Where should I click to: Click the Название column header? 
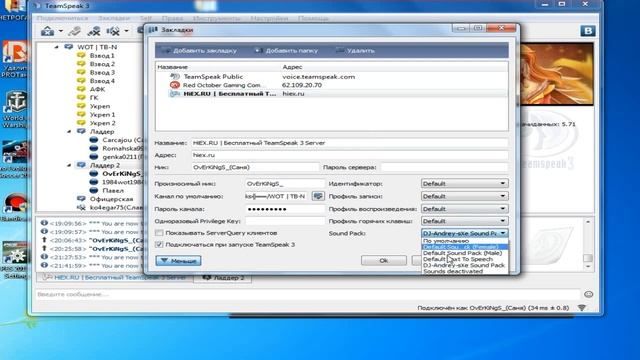[218, 67]
